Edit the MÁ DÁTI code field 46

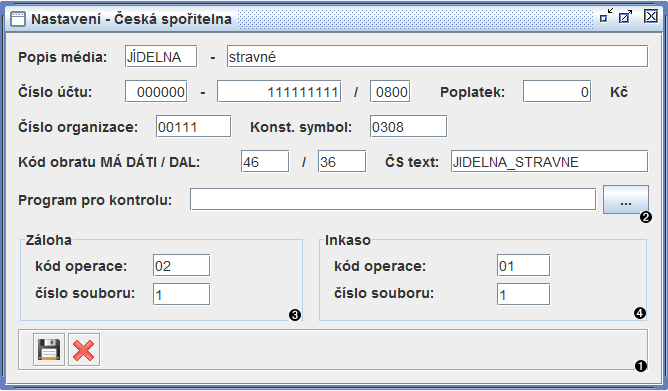pos(265,161)
